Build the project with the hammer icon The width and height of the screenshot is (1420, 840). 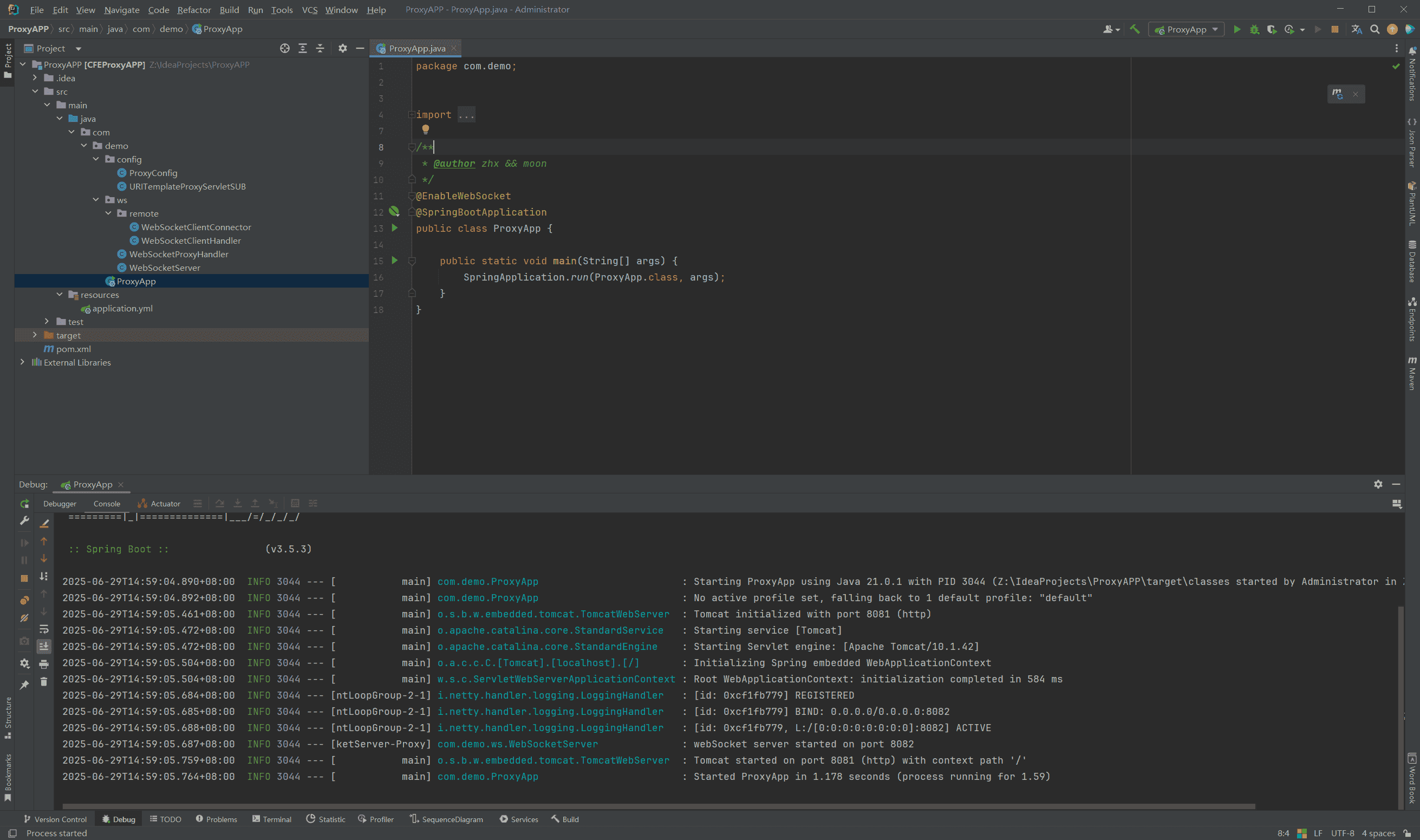(x=1134, y=29)
